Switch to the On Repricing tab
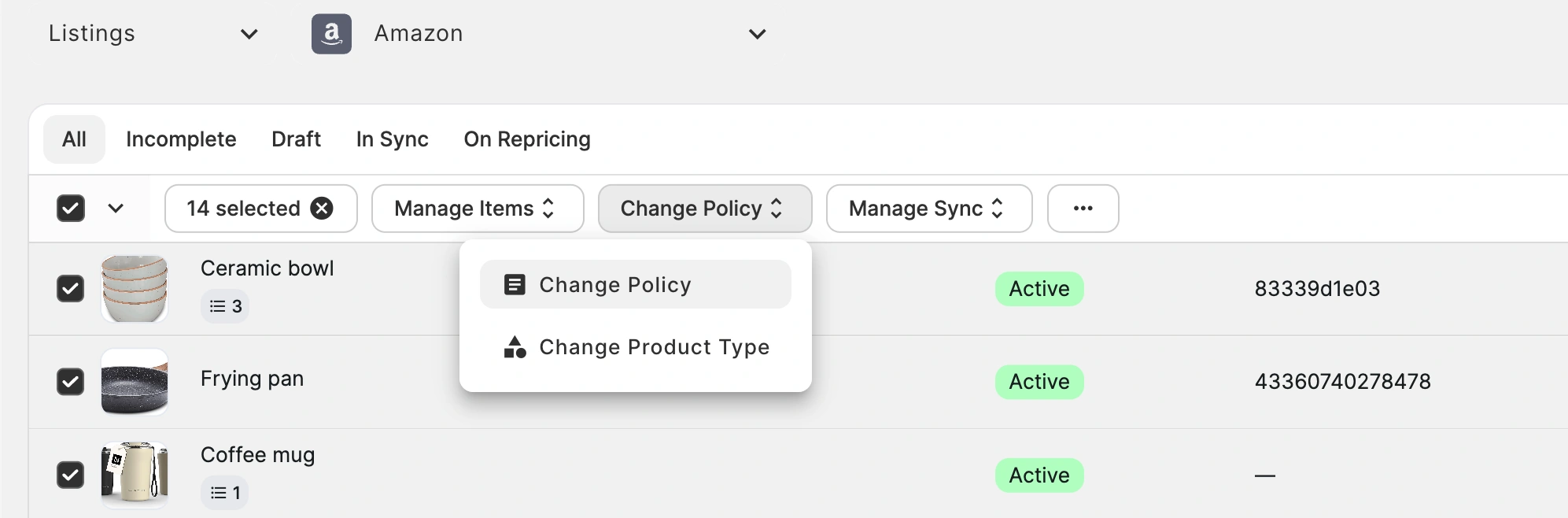1568x518 pixels. pyautogui.click(x=526, y=139)
